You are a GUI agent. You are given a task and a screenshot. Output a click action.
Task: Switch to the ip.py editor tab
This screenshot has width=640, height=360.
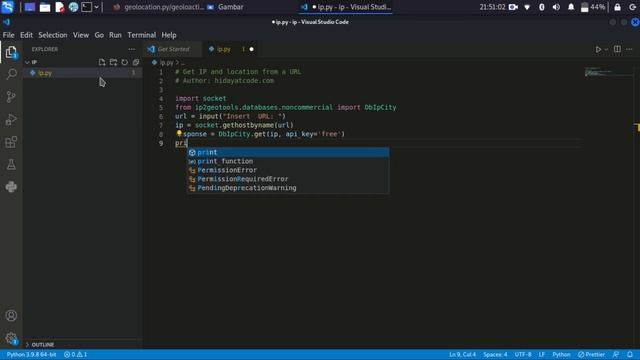pyautogui.click(x=230, y=49)
